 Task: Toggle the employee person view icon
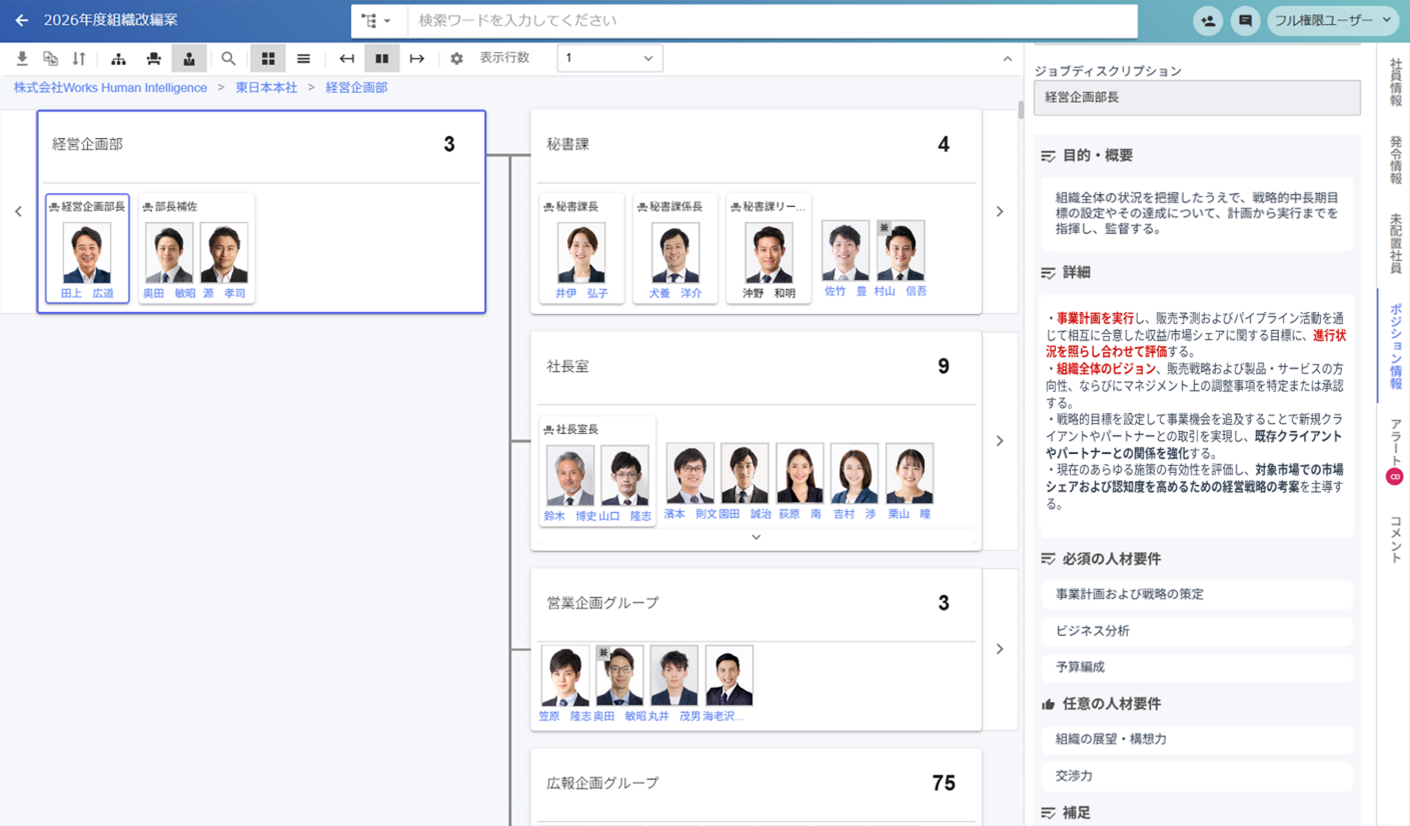189,59
